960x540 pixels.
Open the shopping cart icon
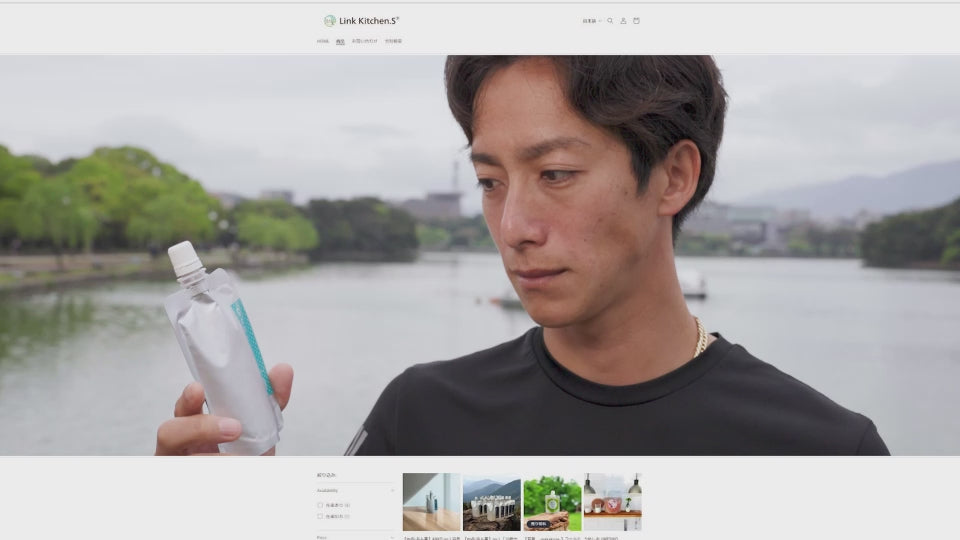click(x=636, y=21)
